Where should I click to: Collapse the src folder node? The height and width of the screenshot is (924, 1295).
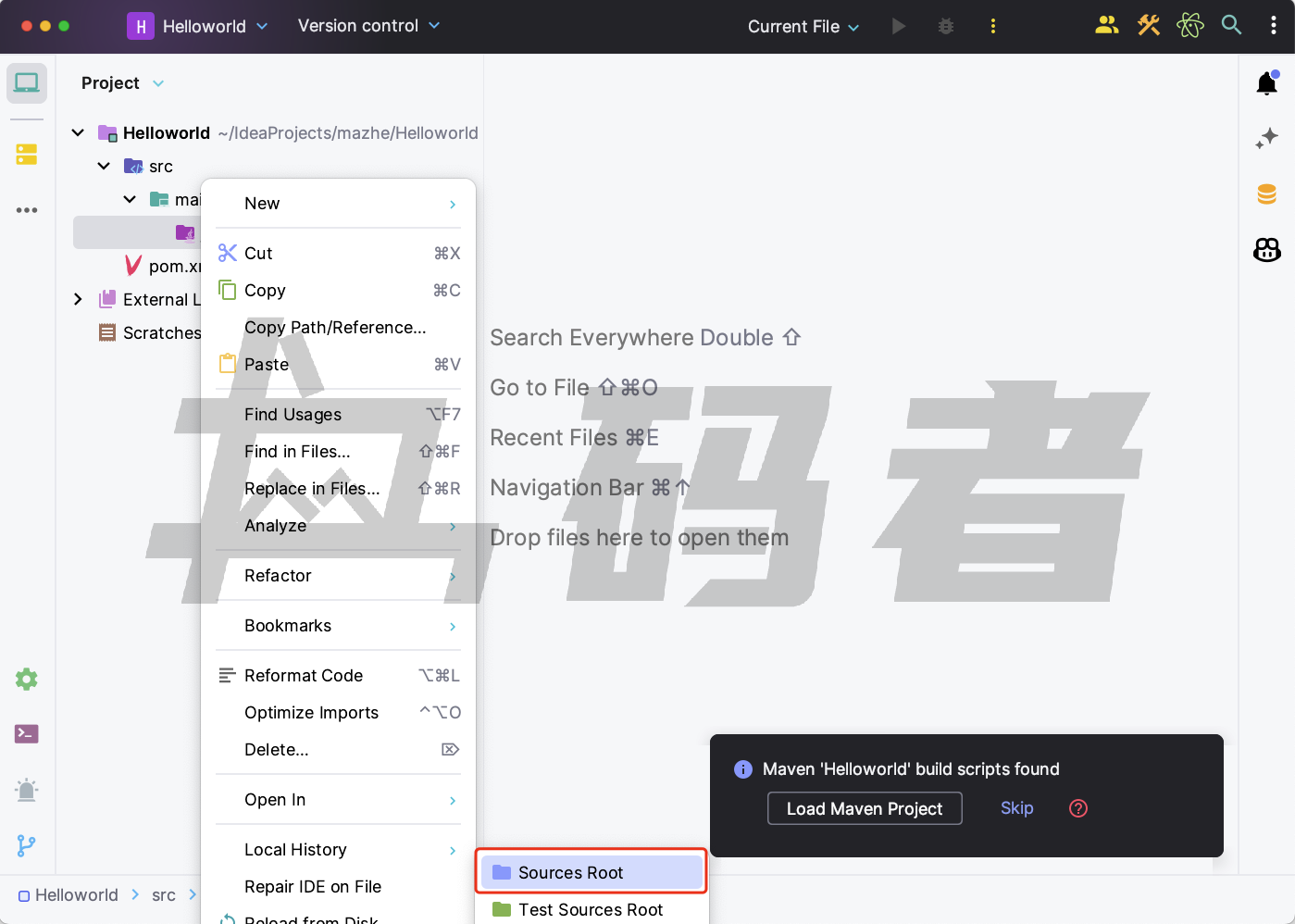pyautogui.click(x=104, y=167)
